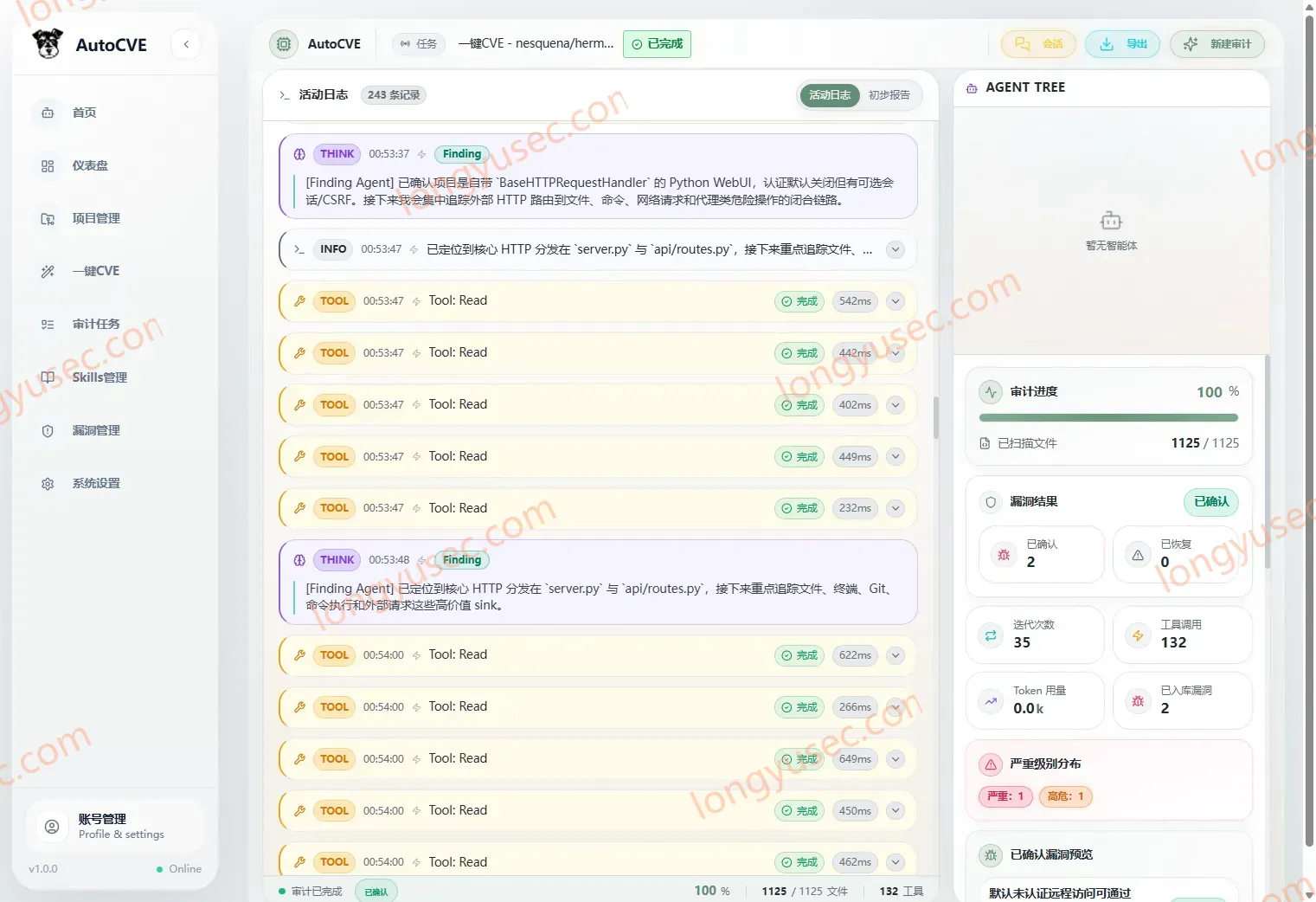This screenshot has width=1316, height=902.
Task: Collapse the sidebar with the chevron button
Action: click(186, 44)
